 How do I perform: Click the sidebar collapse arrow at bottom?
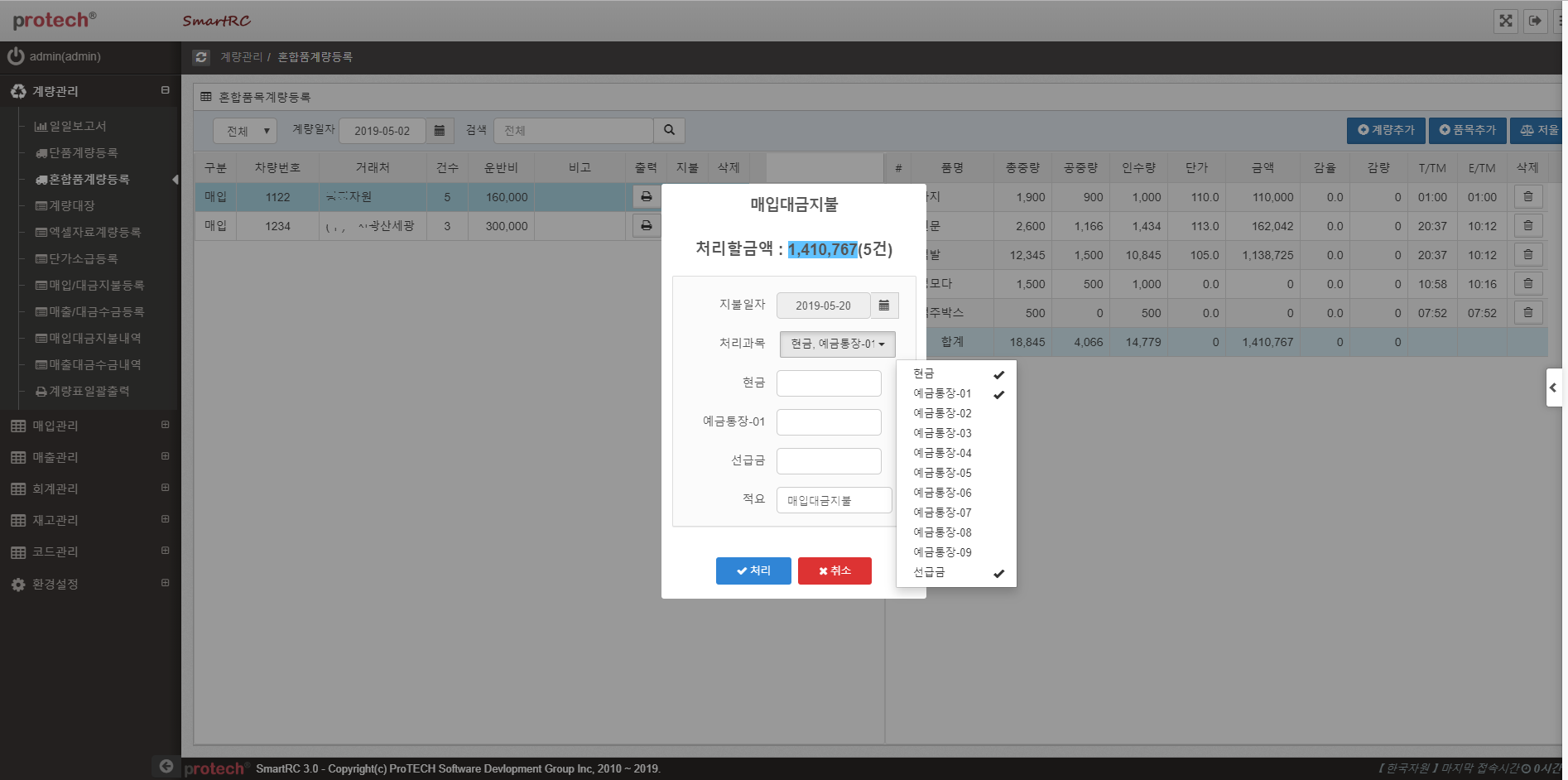click(166, 766)
